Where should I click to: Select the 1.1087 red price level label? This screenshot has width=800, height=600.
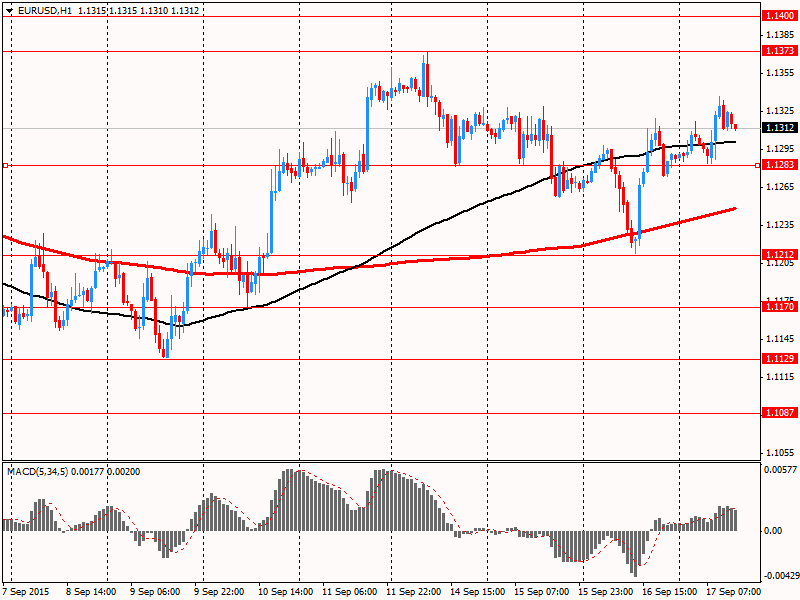pyautogui.click(x=779, y=412)
